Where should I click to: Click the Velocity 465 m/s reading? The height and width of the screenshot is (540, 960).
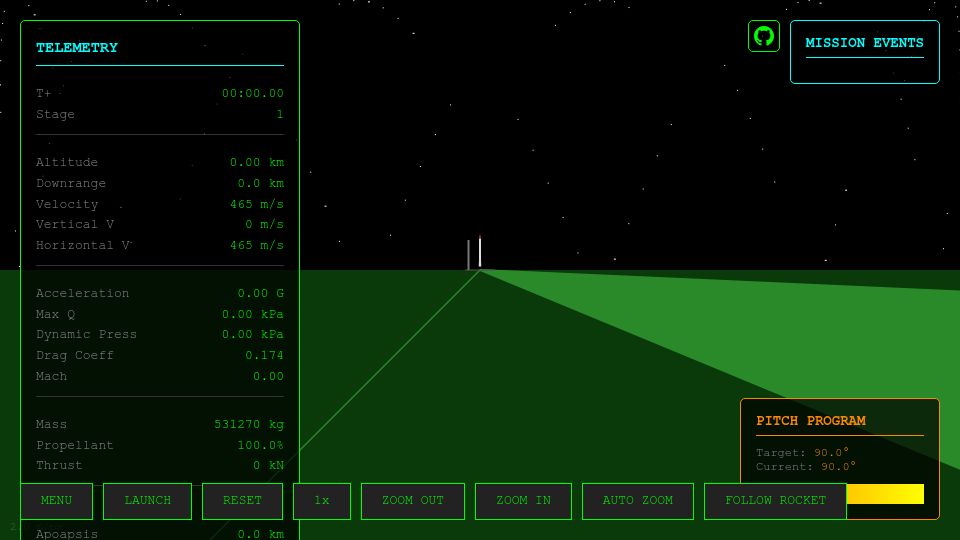pos(160,204)
